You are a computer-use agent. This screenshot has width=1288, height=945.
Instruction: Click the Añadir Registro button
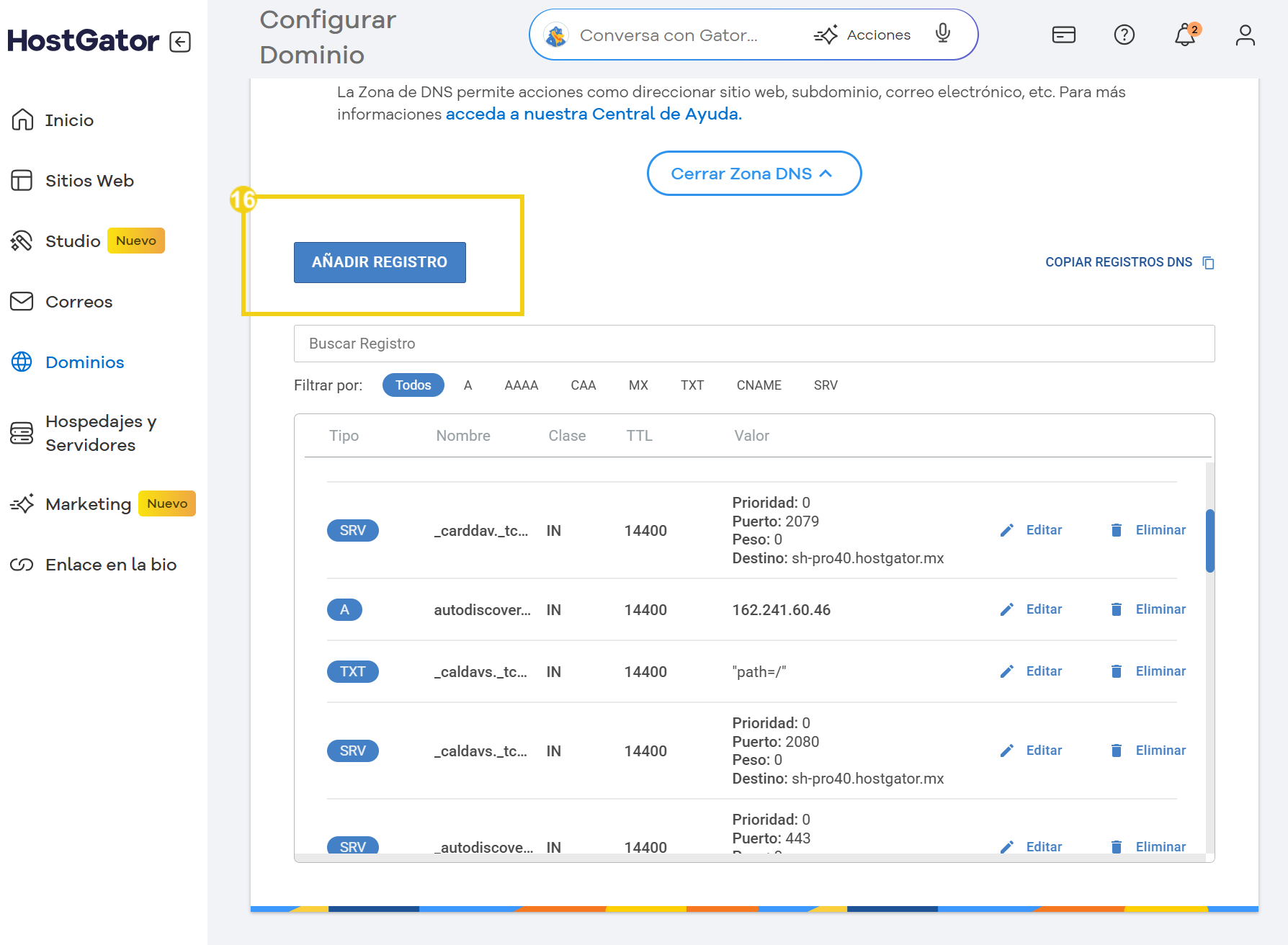pyautogui.click(x=380, y=262)
